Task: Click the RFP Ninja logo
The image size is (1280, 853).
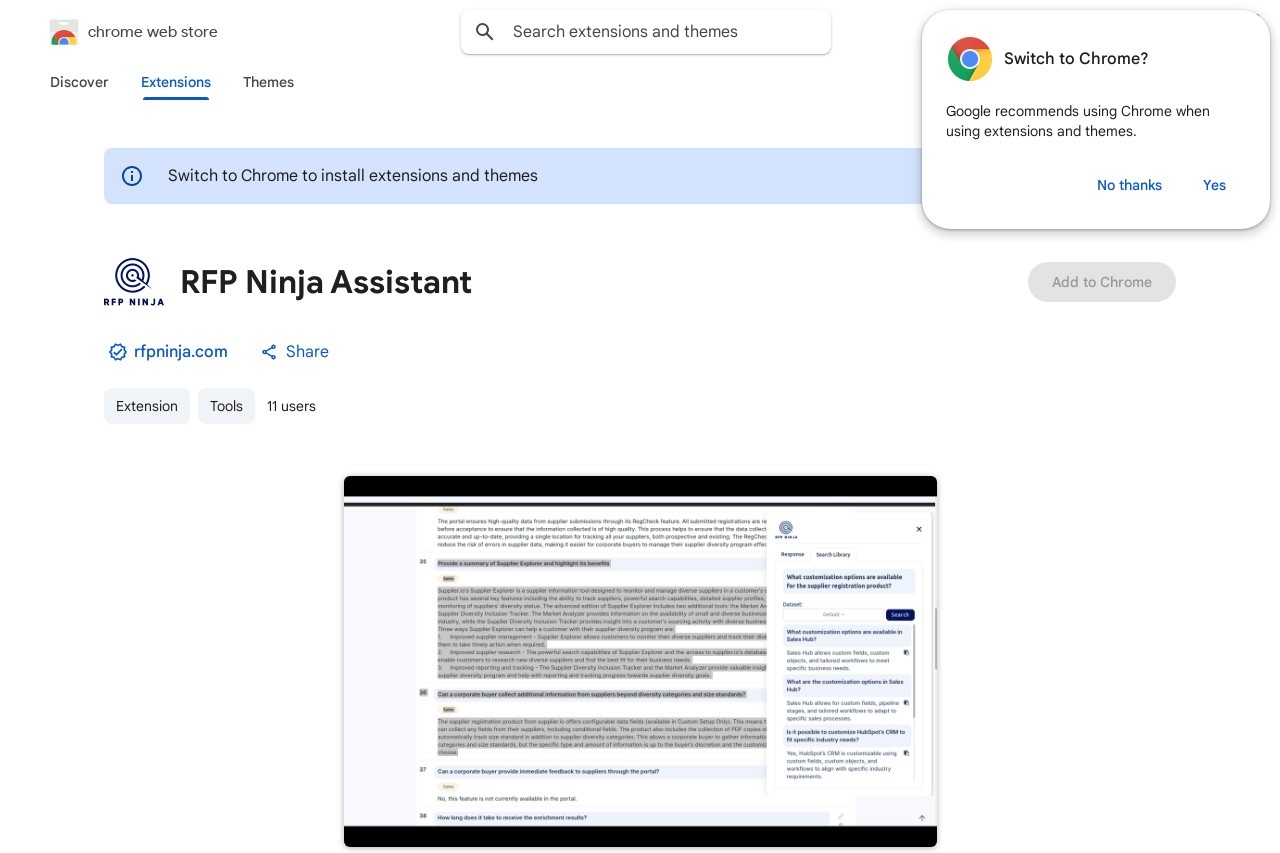Action: point(133,282)
